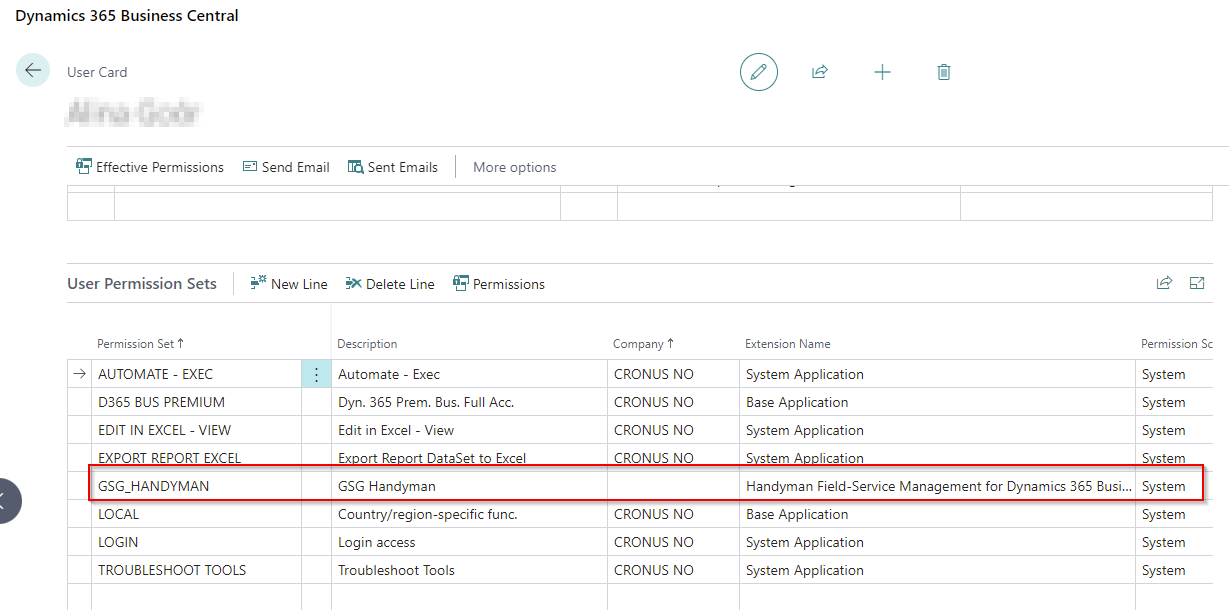Image resolution: width=1229 pixels, height=610 pixels.
Task: Add a New Line to User Permission Sets
Action: pyautogui.click(x=289, y=283)
